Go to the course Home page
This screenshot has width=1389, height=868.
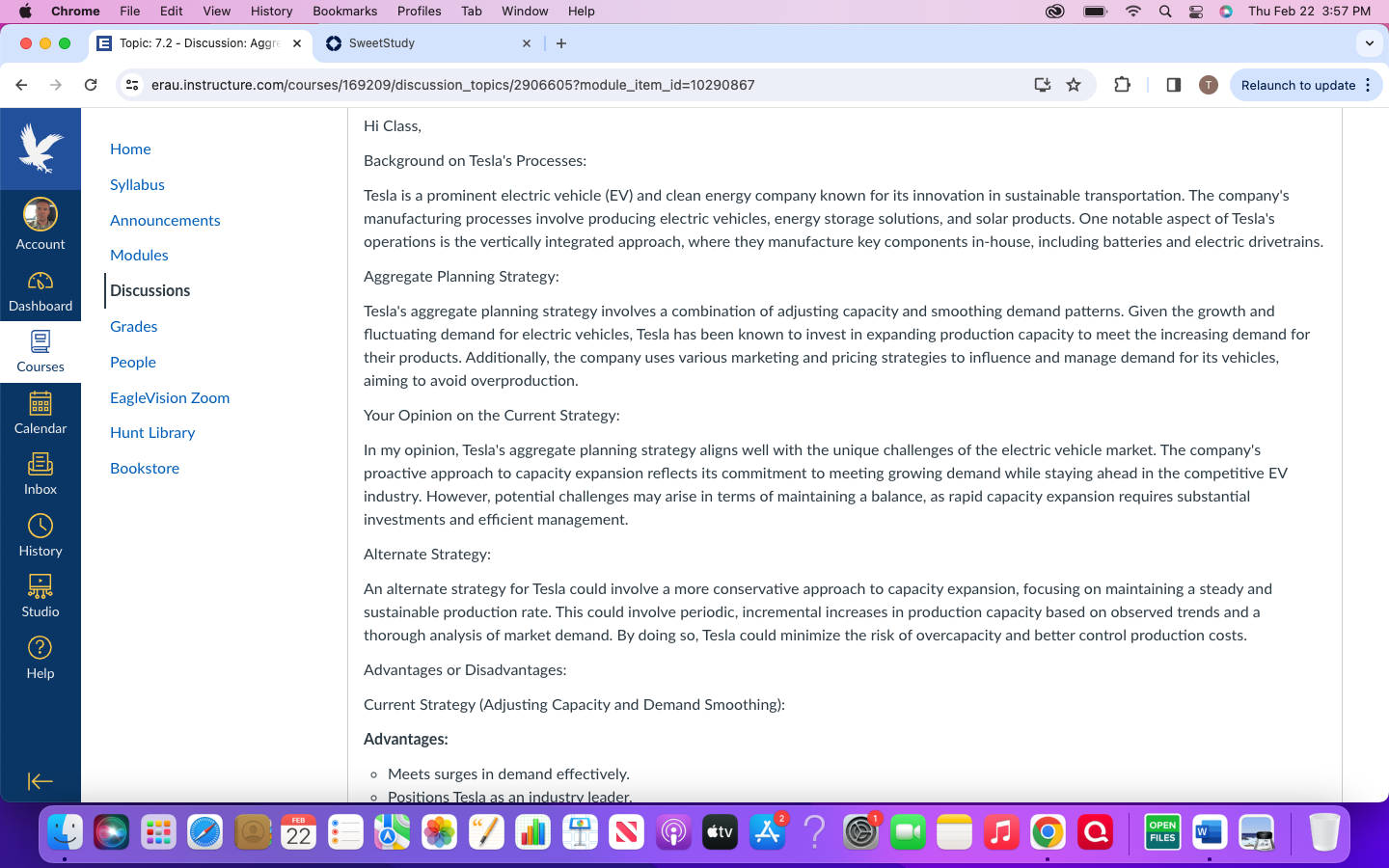click(130, 149)
